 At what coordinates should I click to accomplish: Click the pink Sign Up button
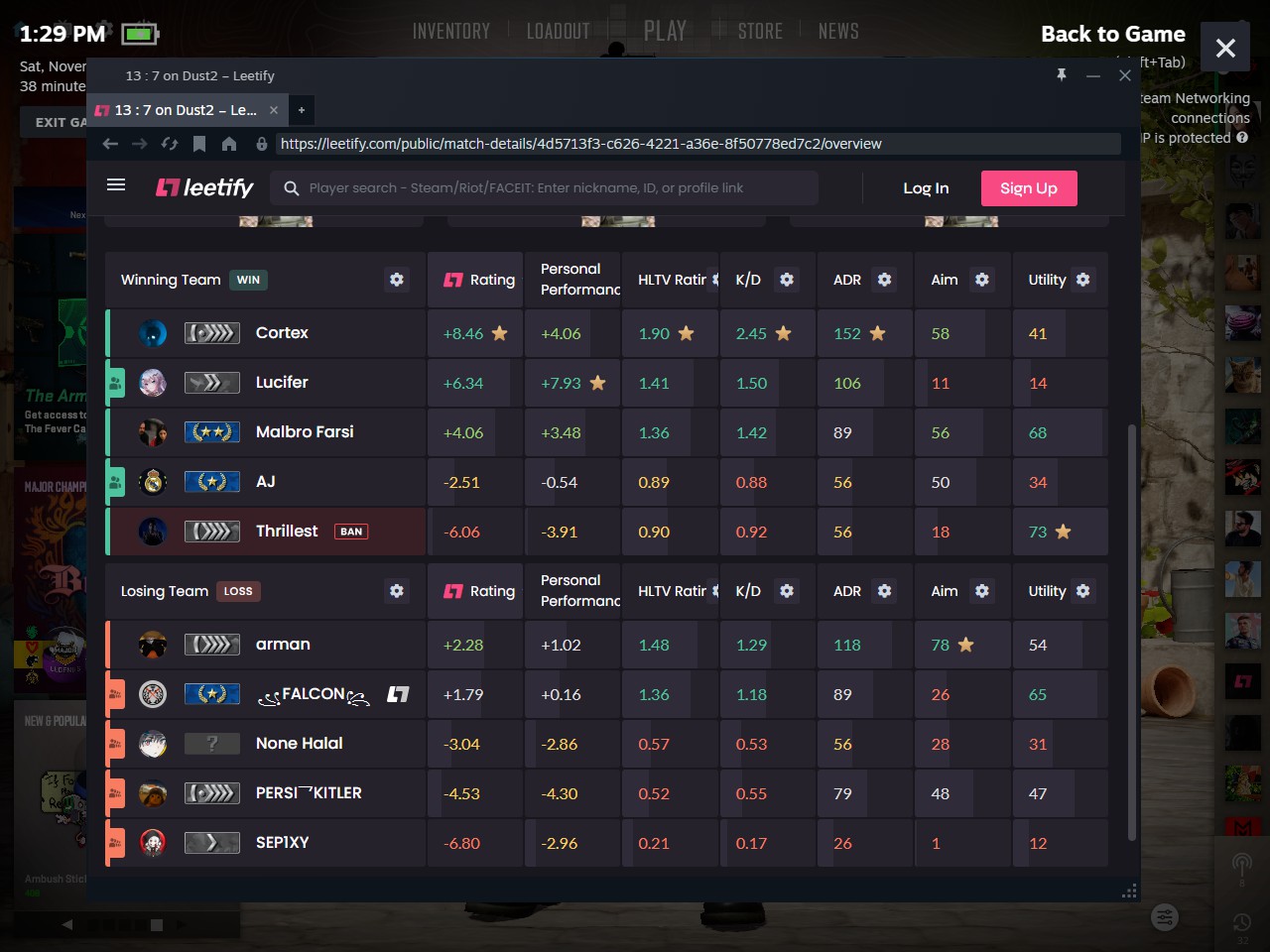click(1029, 188)
